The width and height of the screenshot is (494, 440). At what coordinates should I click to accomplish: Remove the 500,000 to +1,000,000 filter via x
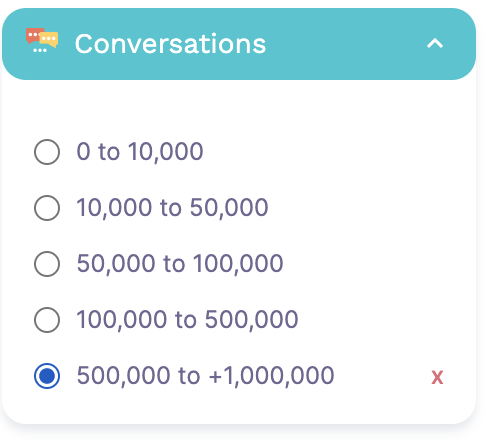pyautogui.click(x=437, y=377)
